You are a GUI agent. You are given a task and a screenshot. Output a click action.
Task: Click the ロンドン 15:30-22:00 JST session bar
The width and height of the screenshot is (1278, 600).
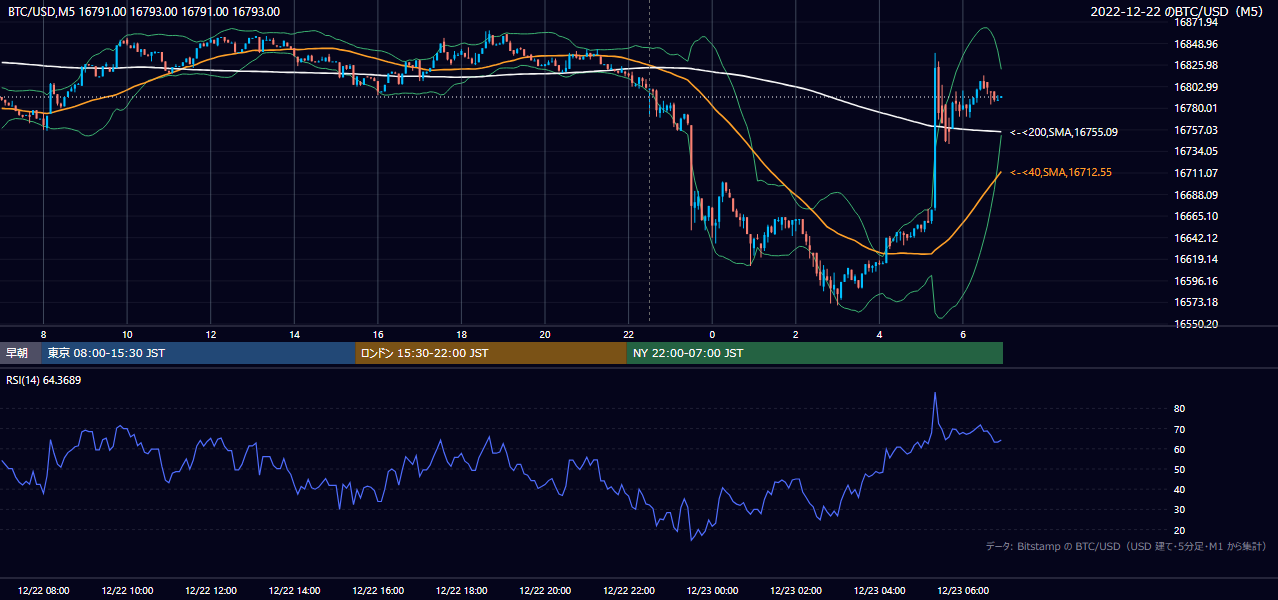coord(491,353)
